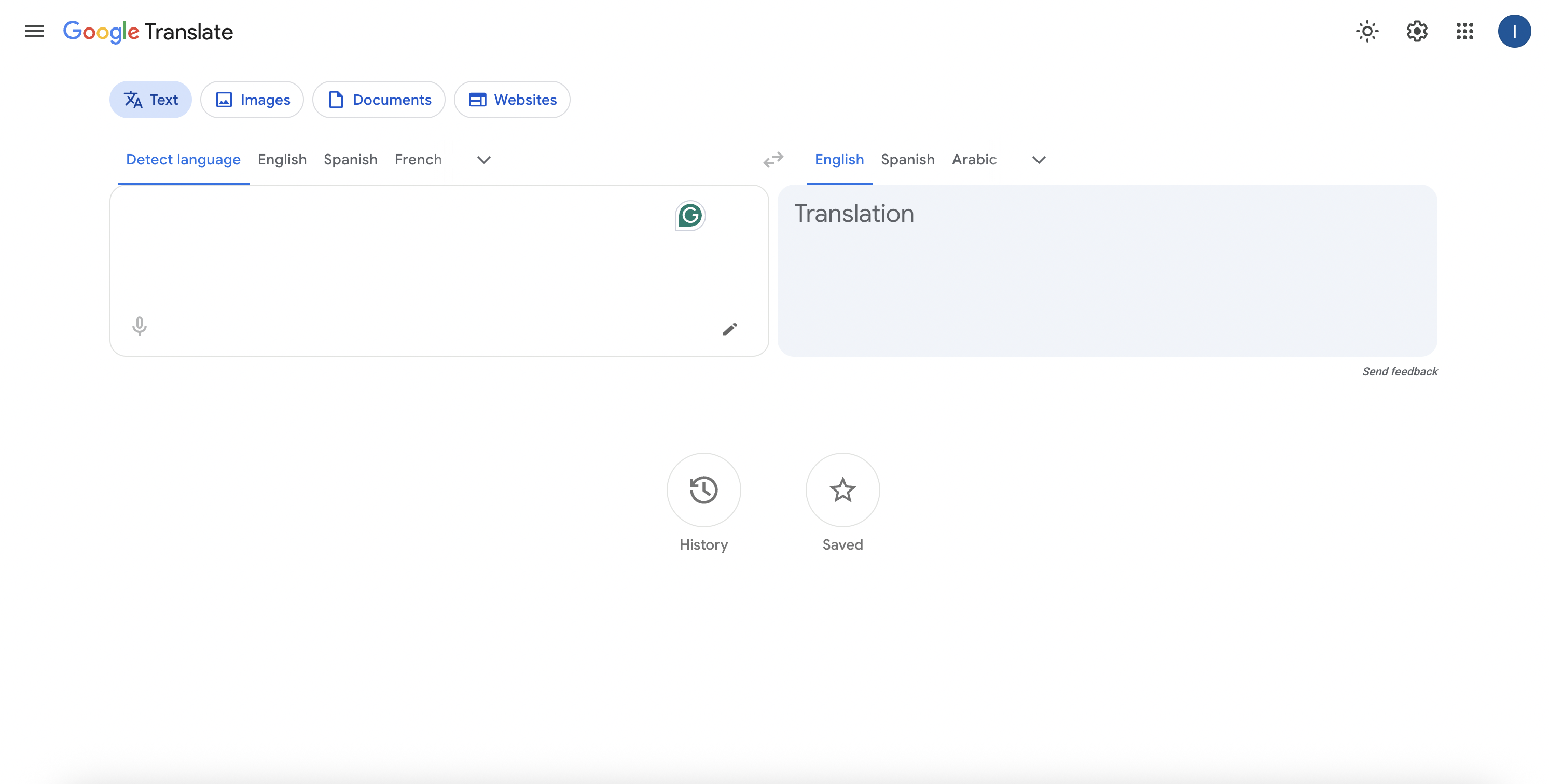
Task: Open the account profile avatar
Action: 1514,31
